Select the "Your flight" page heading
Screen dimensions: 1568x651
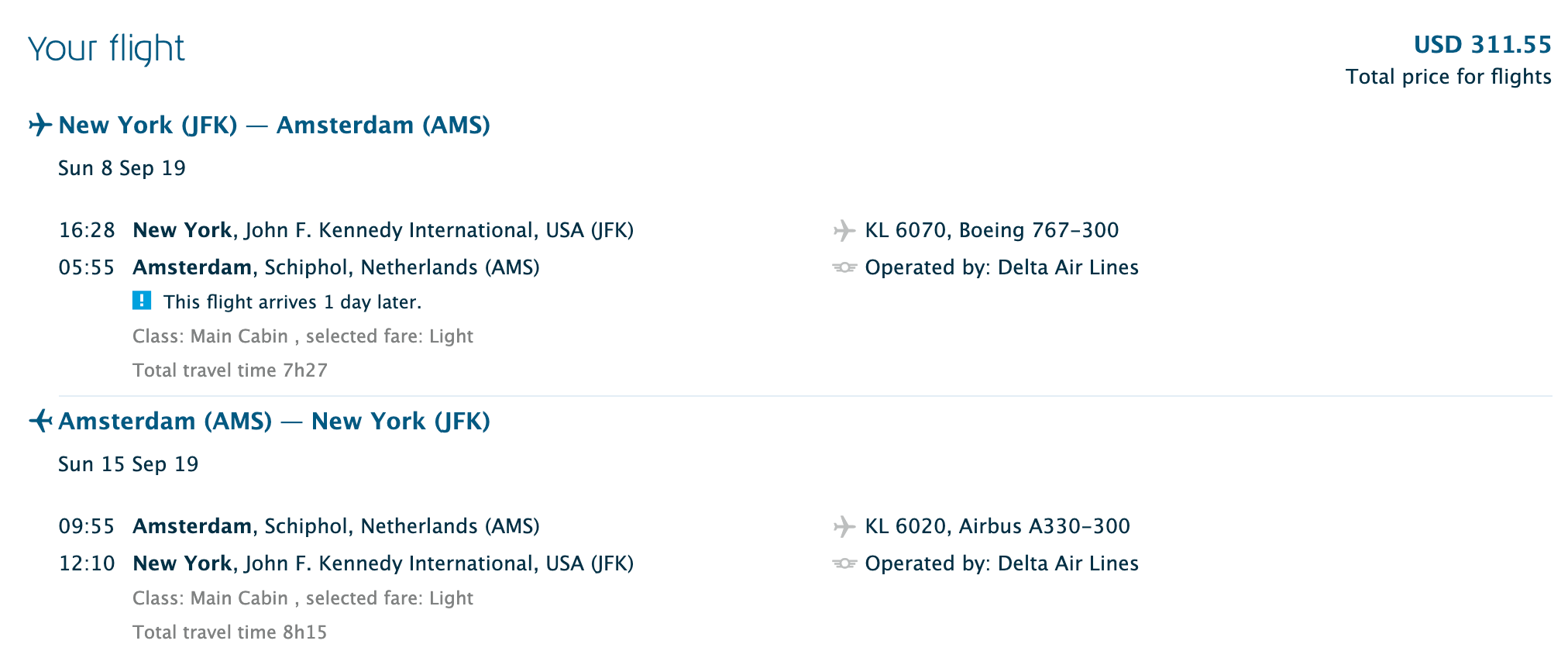tap(106, 48)
